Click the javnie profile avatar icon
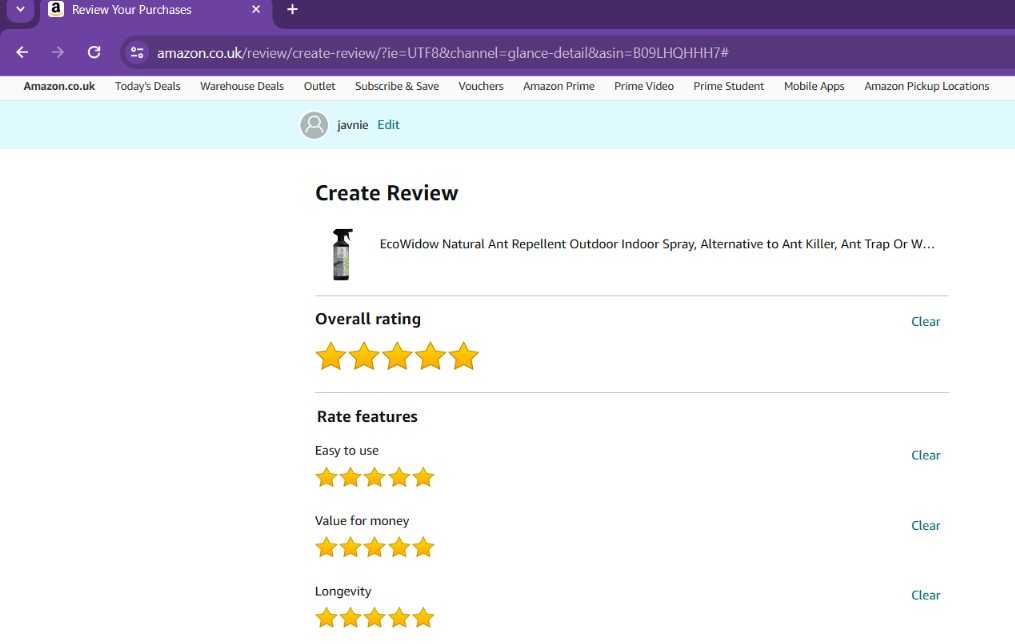 (314, 125)
